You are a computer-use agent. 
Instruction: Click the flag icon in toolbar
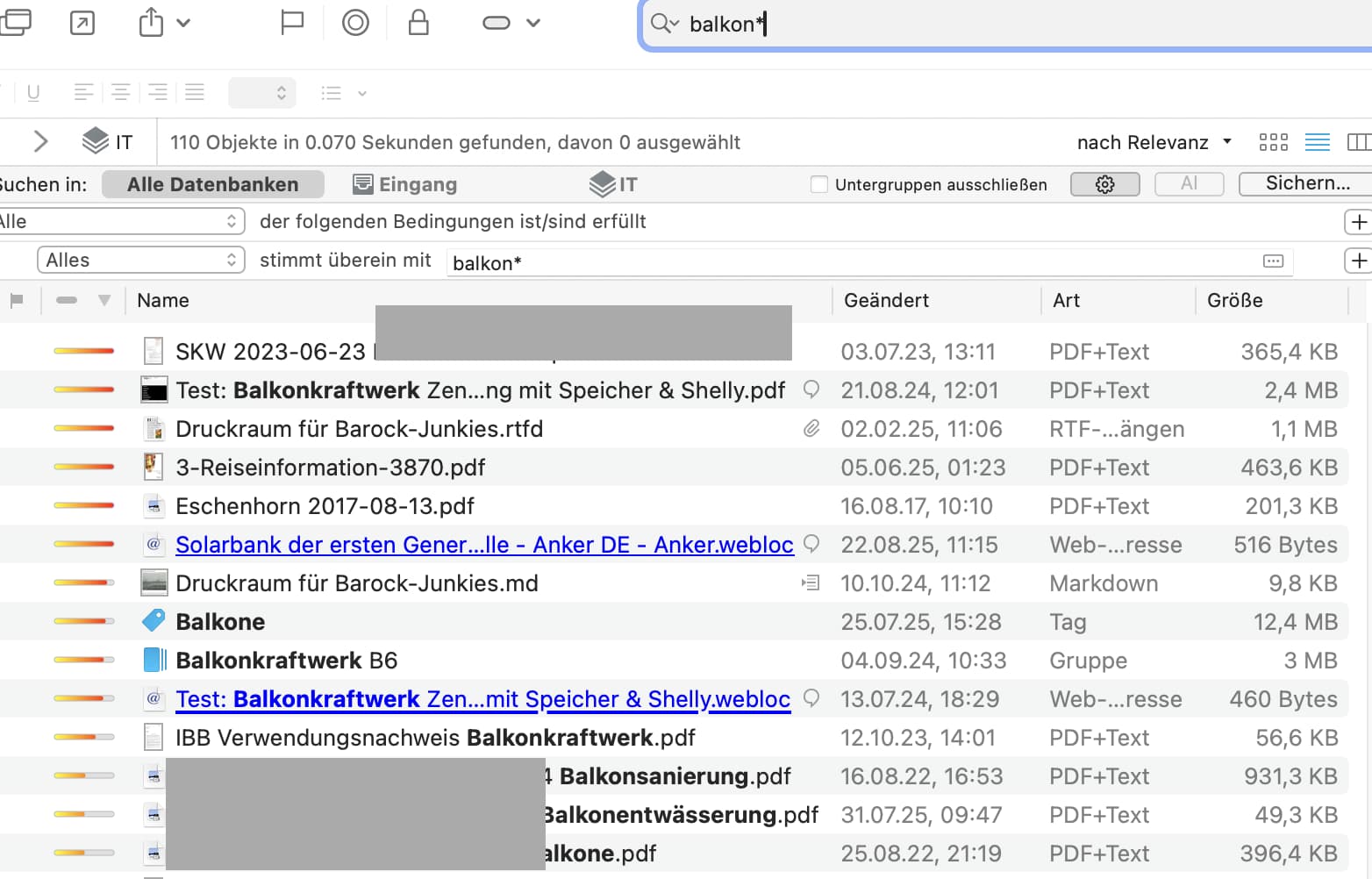[291, 23]
